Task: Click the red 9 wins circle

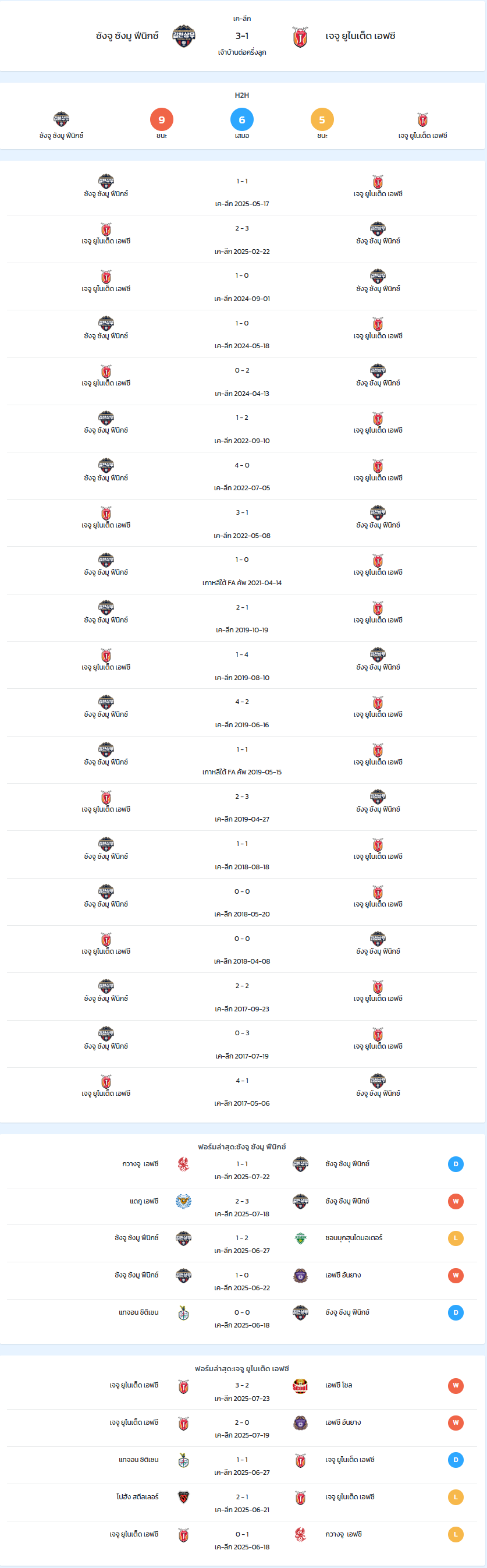Action: (162, 120)
